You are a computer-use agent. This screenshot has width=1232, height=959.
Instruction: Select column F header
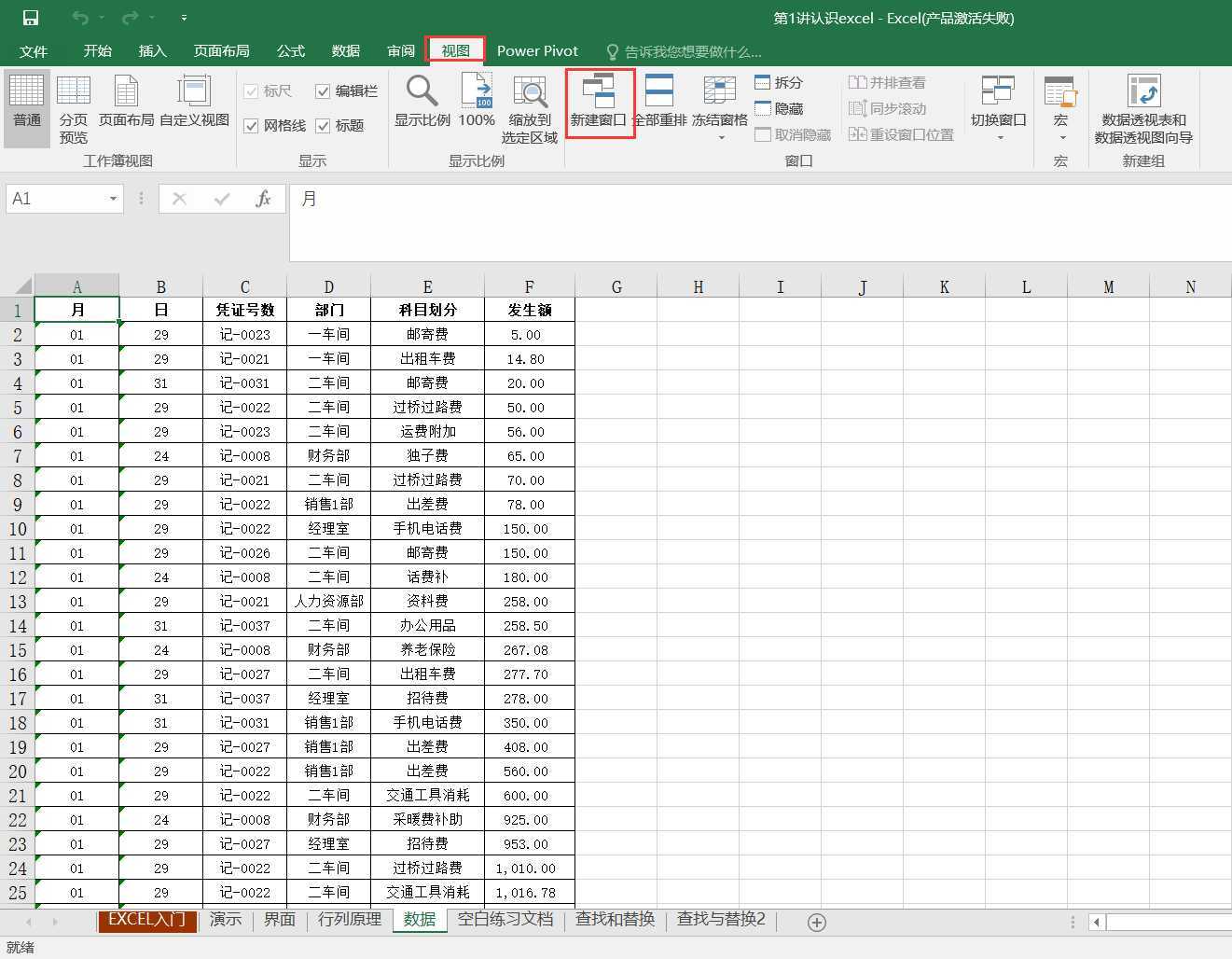point(530,286)
